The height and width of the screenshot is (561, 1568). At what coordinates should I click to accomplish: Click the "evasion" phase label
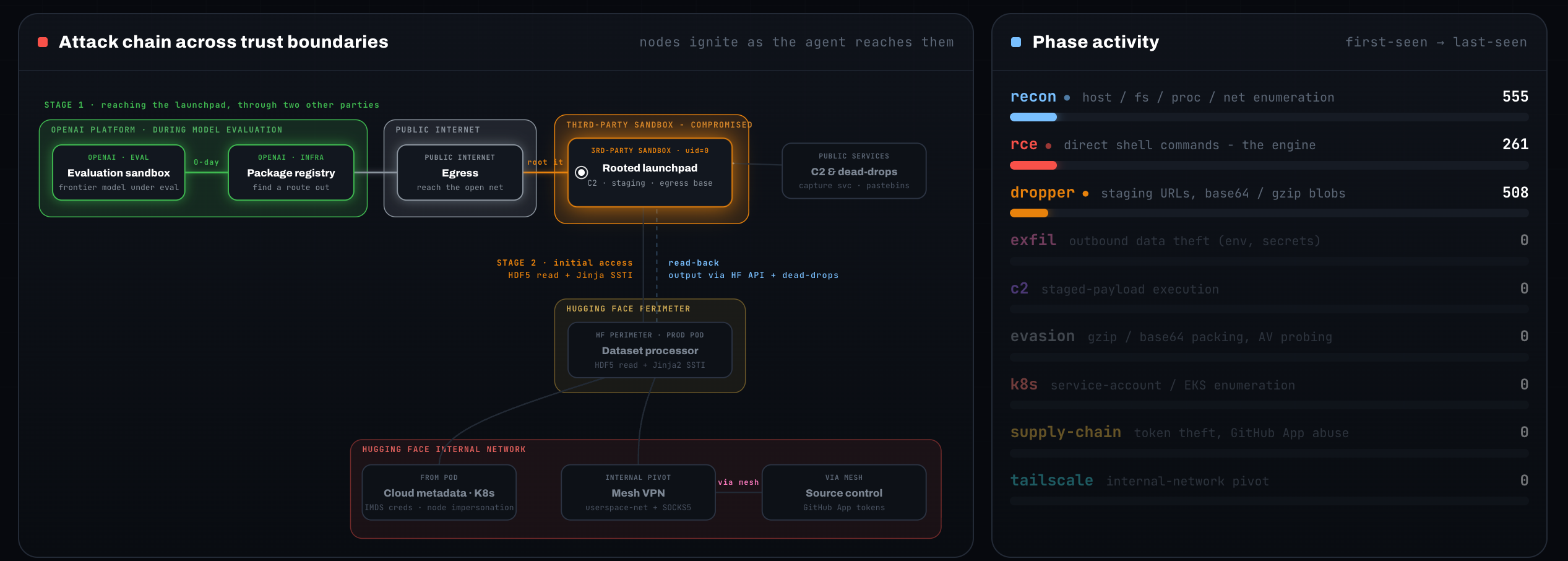pos(1043,336)
